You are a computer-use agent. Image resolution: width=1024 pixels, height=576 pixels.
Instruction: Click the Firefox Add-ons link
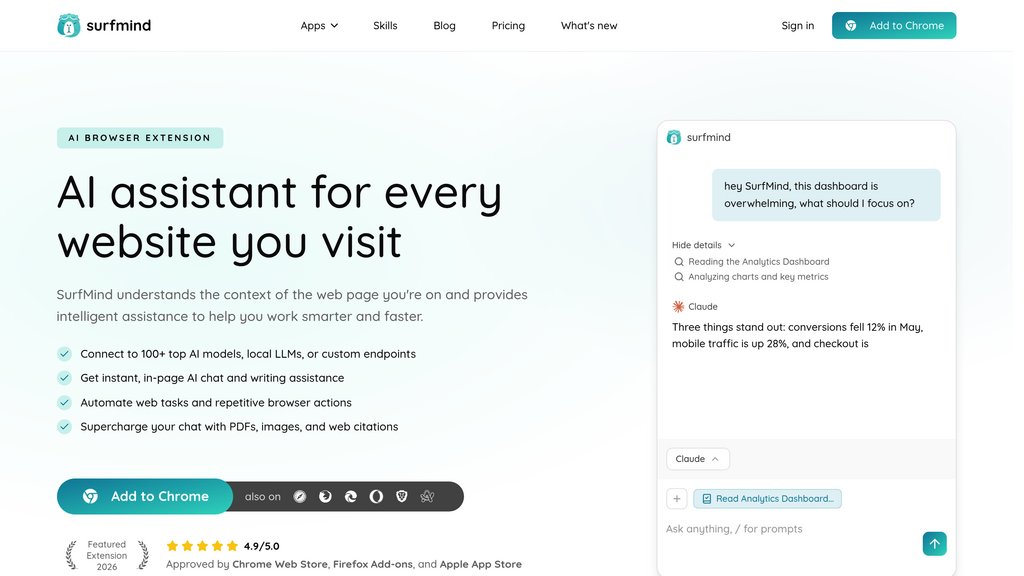coord(373,564)
